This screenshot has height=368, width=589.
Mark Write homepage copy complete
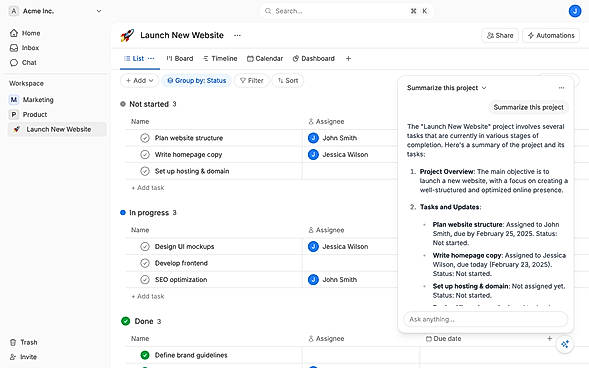pyautogui.click(x=145, y=154)
